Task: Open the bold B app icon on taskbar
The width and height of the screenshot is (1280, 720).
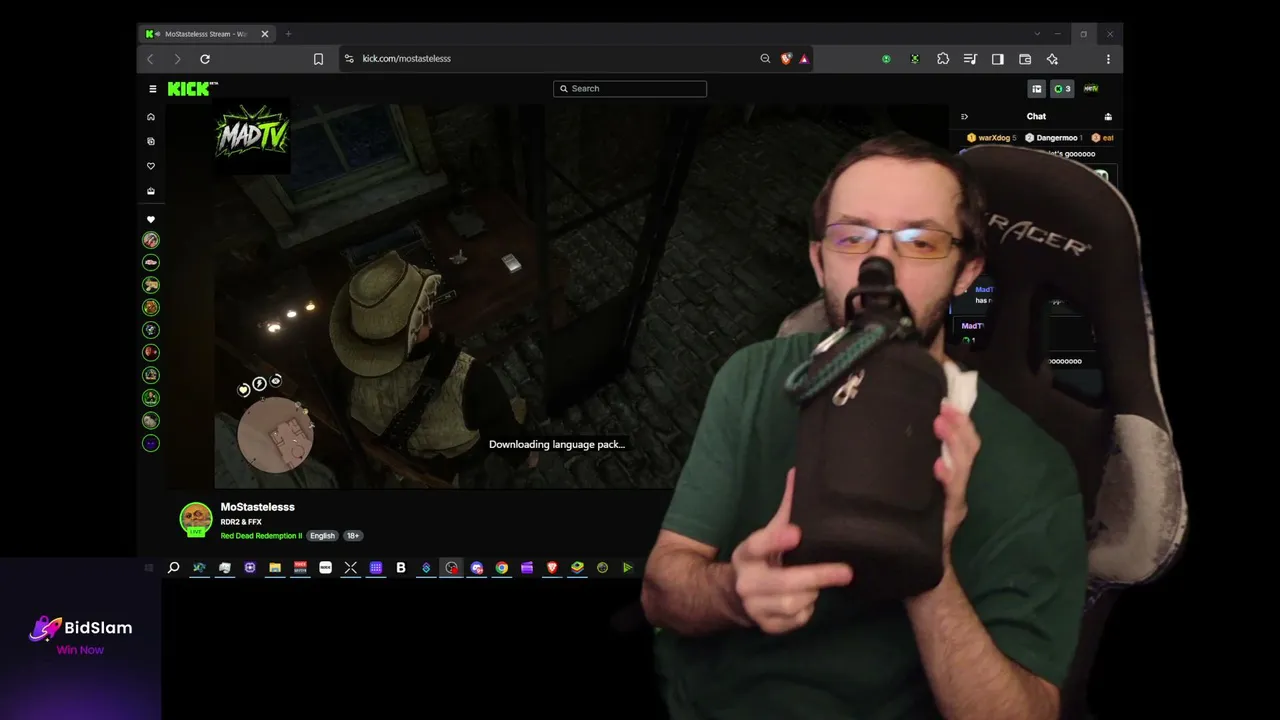Action: pyautogui.click(x=401, y=568)
